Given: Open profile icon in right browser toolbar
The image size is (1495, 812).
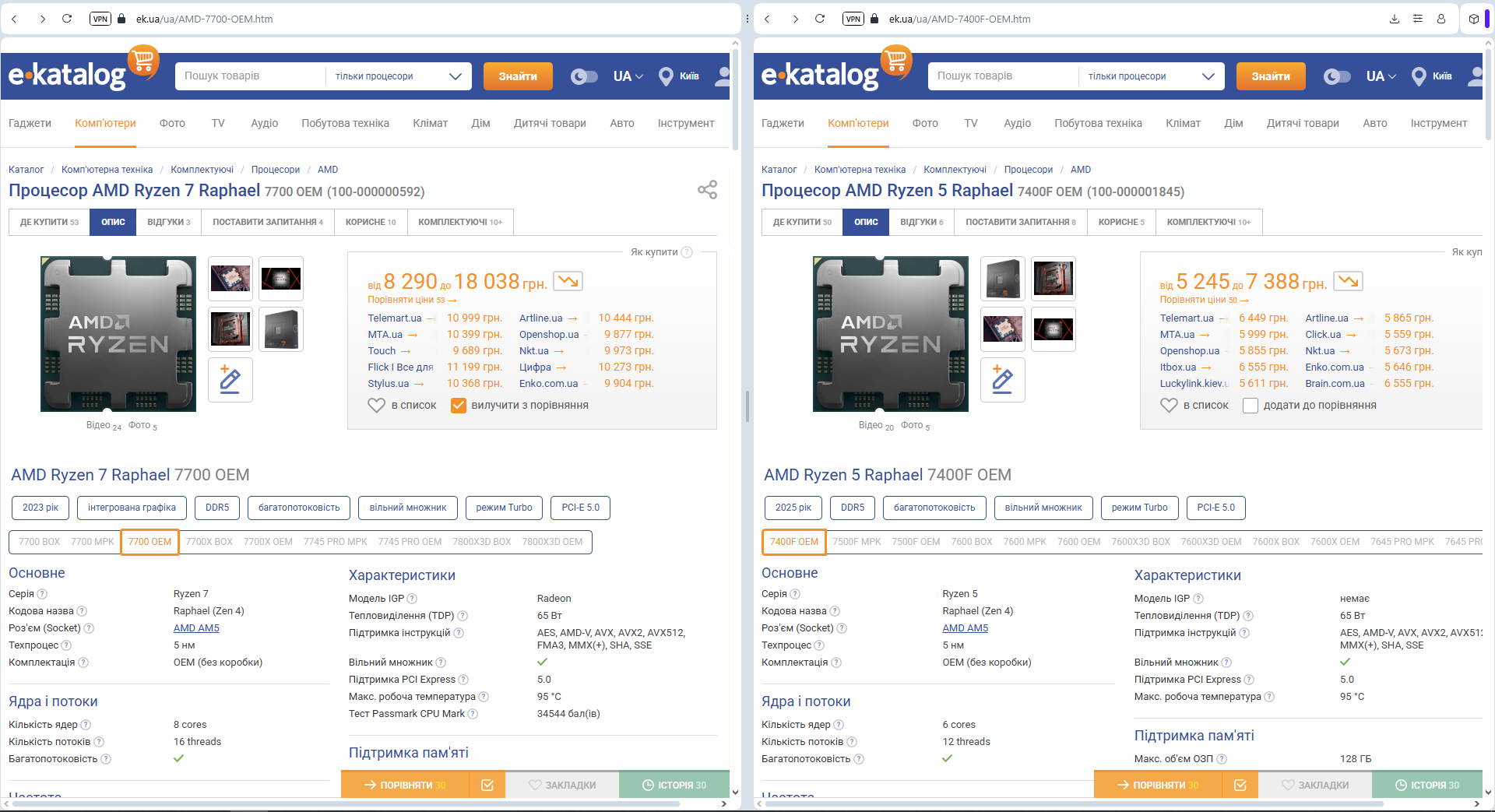Looking at the screenshot, I should pos(1441,19).
